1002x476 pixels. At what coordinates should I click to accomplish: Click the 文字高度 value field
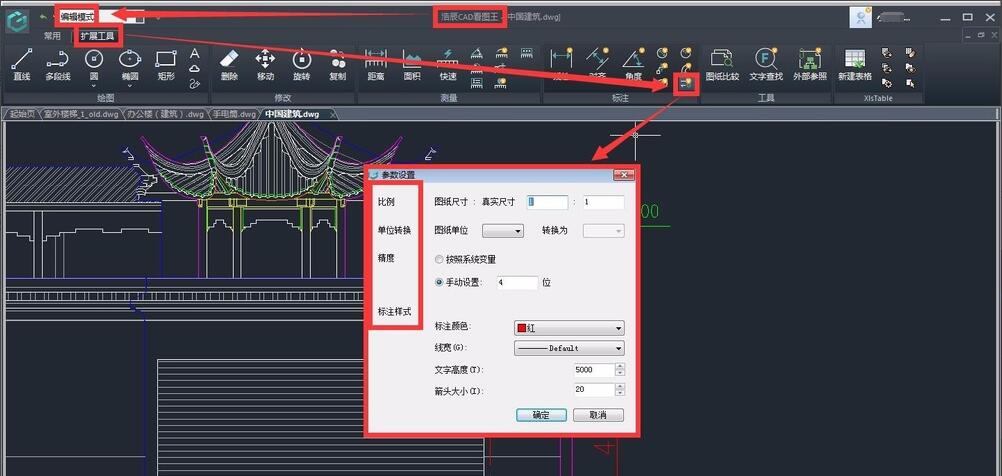tap(594, 370)
